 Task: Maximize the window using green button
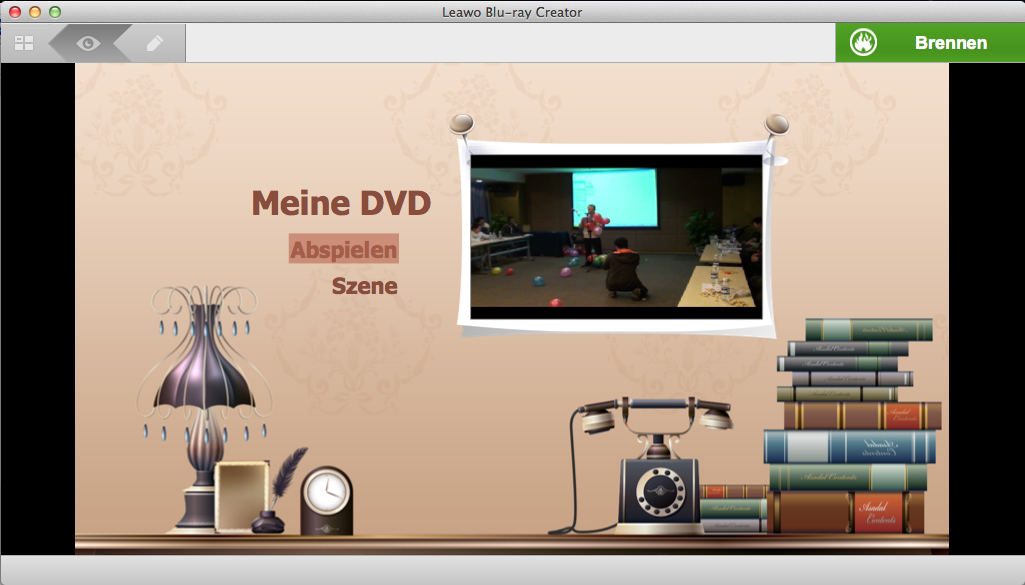tap(55, 12)
